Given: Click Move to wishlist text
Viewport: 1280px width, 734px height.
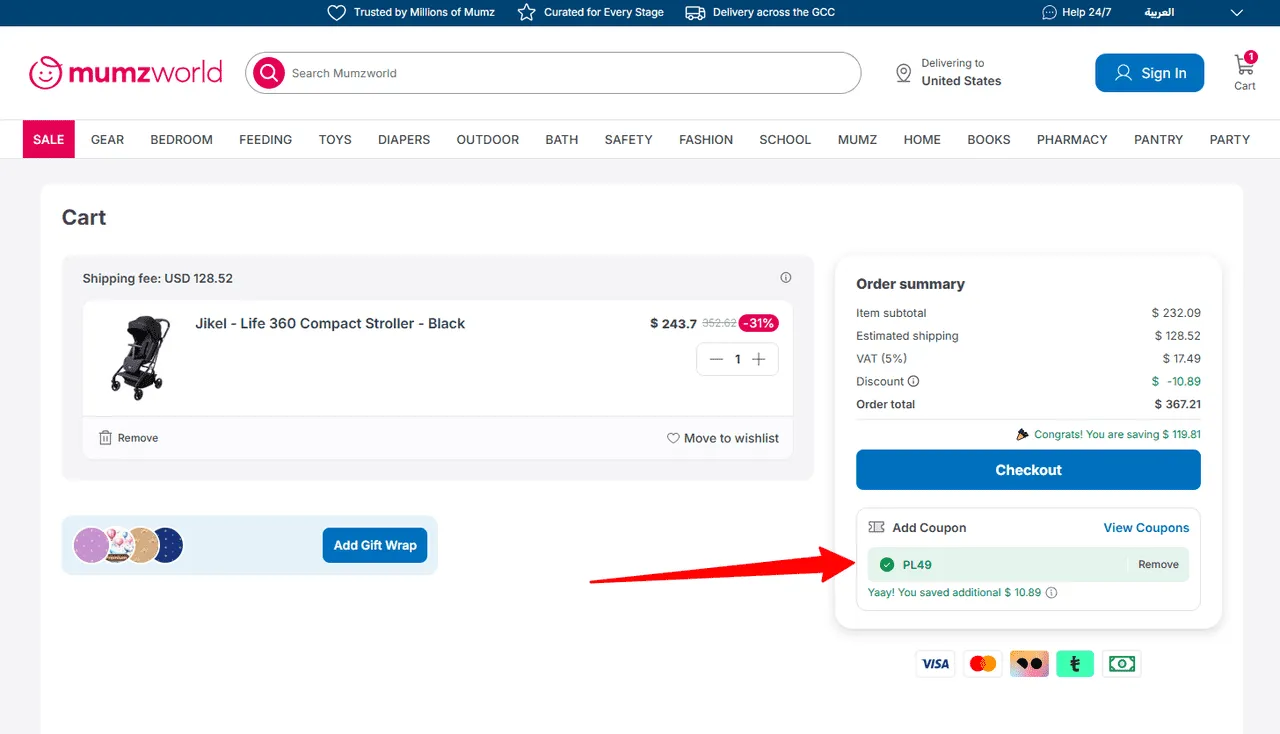Looking at the screenshot, I should pyautogui.click(x=731, y=438).
